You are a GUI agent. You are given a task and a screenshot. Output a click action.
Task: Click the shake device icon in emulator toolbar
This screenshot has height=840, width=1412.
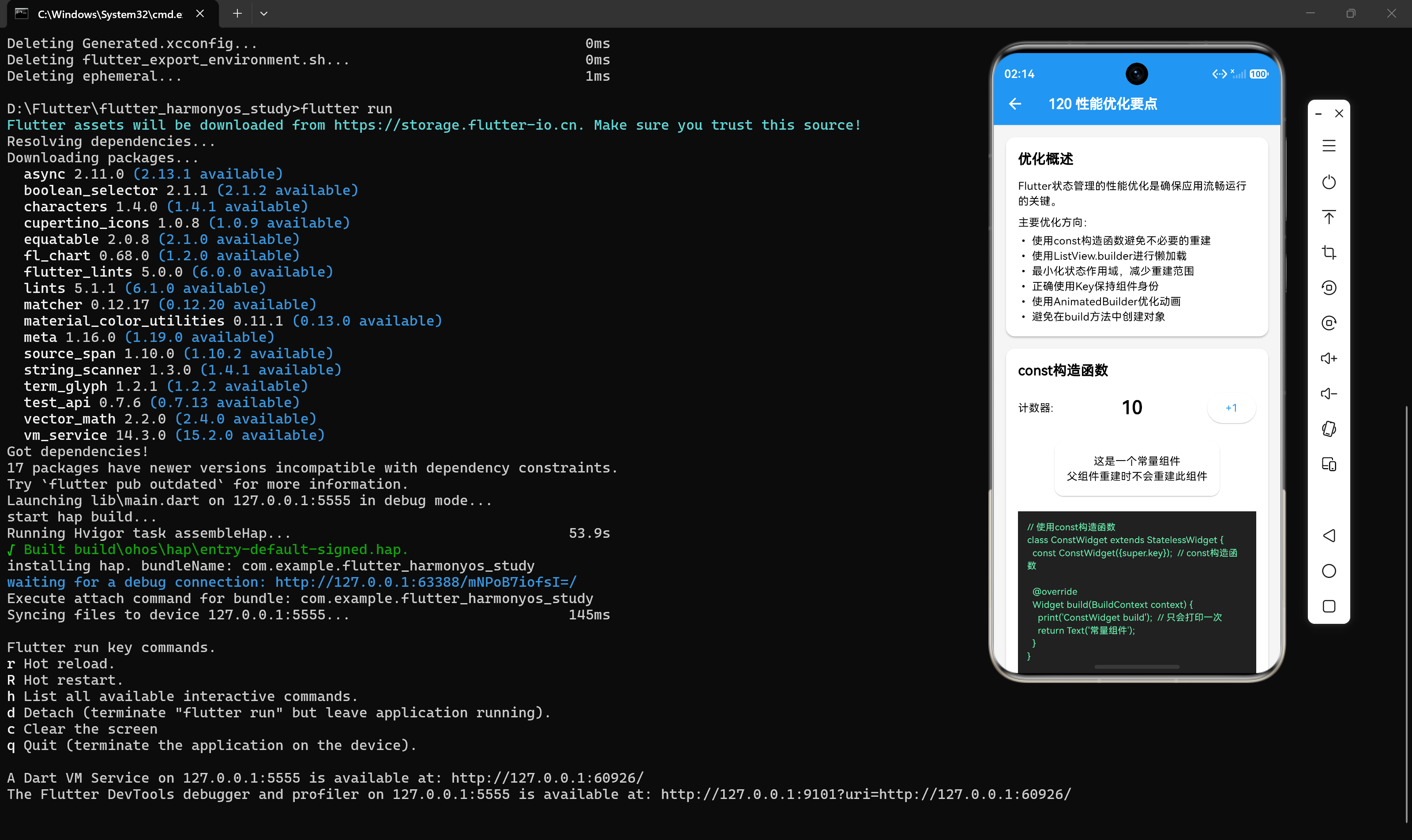(x=1329, y=429)
